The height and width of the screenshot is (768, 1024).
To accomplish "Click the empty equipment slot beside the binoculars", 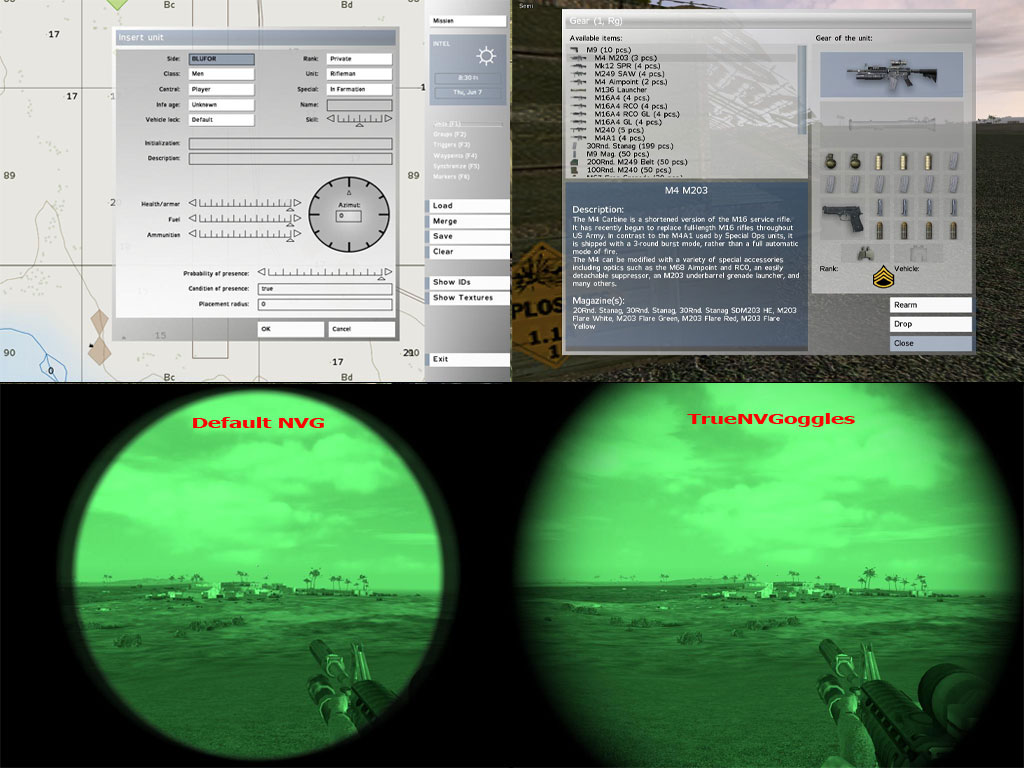I will [x=917, y=252].
